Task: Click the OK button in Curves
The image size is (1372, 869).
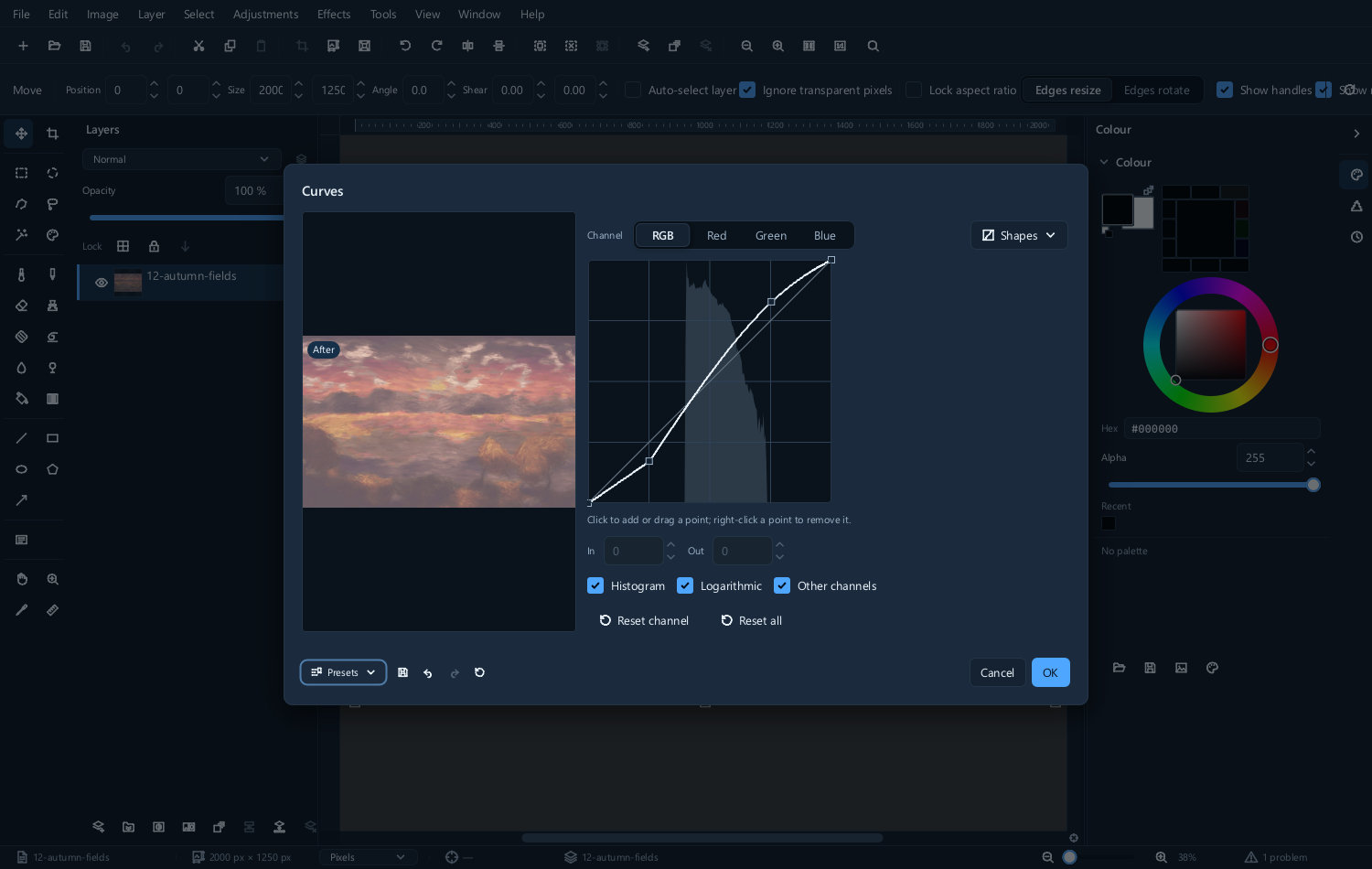Action: click(x=1050, y=672)
